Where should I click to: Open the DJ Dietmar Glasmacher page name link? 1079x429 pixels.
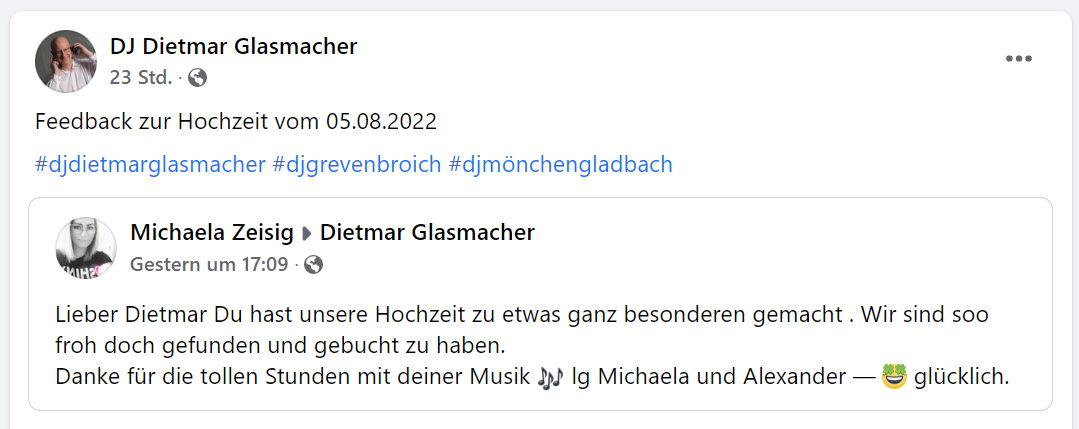click(233, 46)
